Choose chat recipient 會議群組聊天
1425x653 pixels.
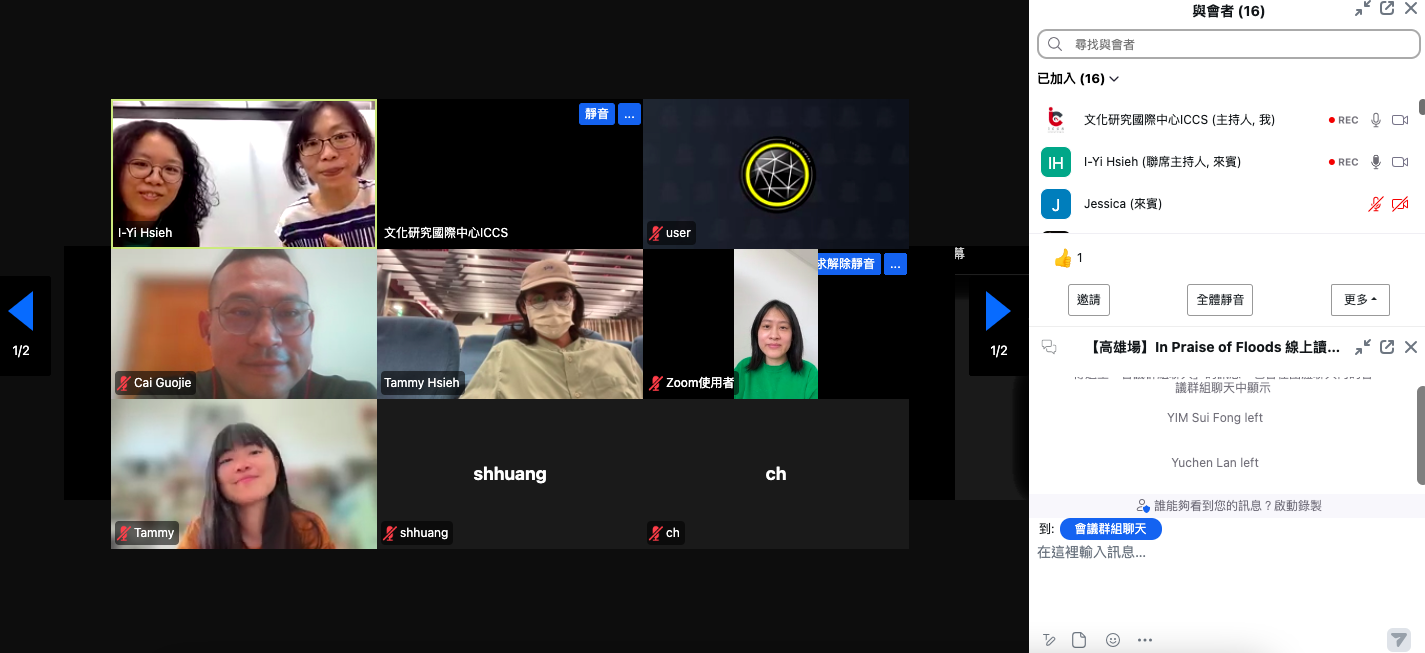click(1110, 528)
